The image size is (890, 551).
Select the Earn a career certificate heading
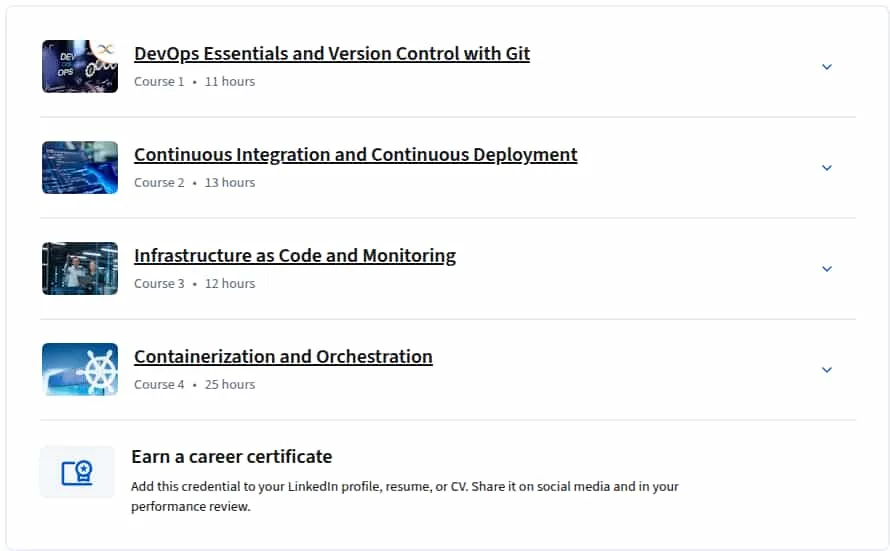[232, 456]
